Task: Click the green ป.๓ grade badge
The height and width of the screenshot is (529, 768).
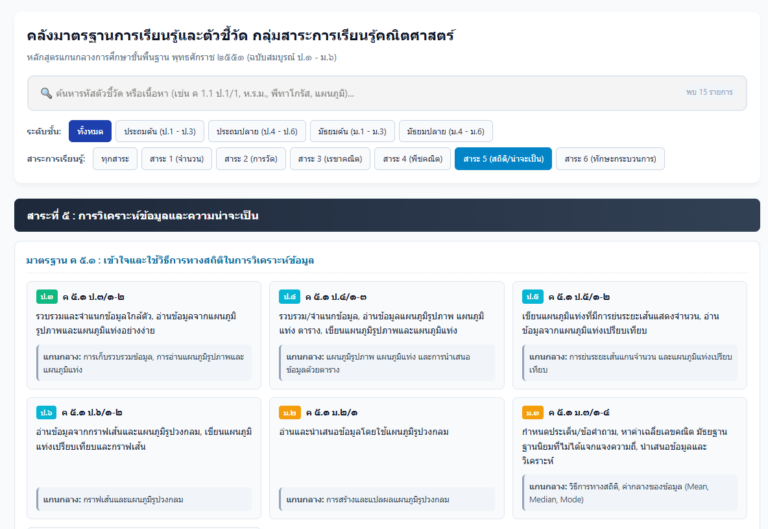Action: [47, 297]
